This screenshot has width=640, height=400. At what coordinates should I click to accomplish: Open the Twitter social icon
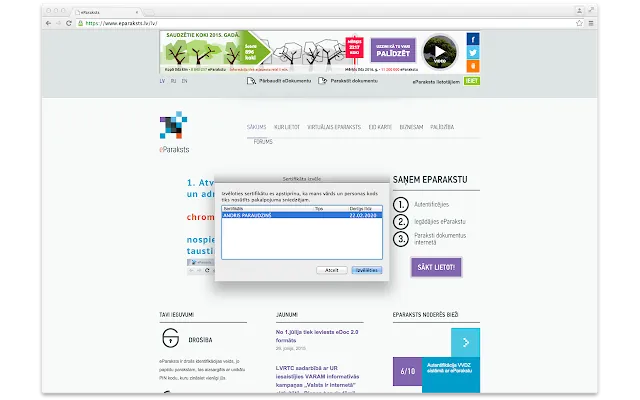pos(473,53)
